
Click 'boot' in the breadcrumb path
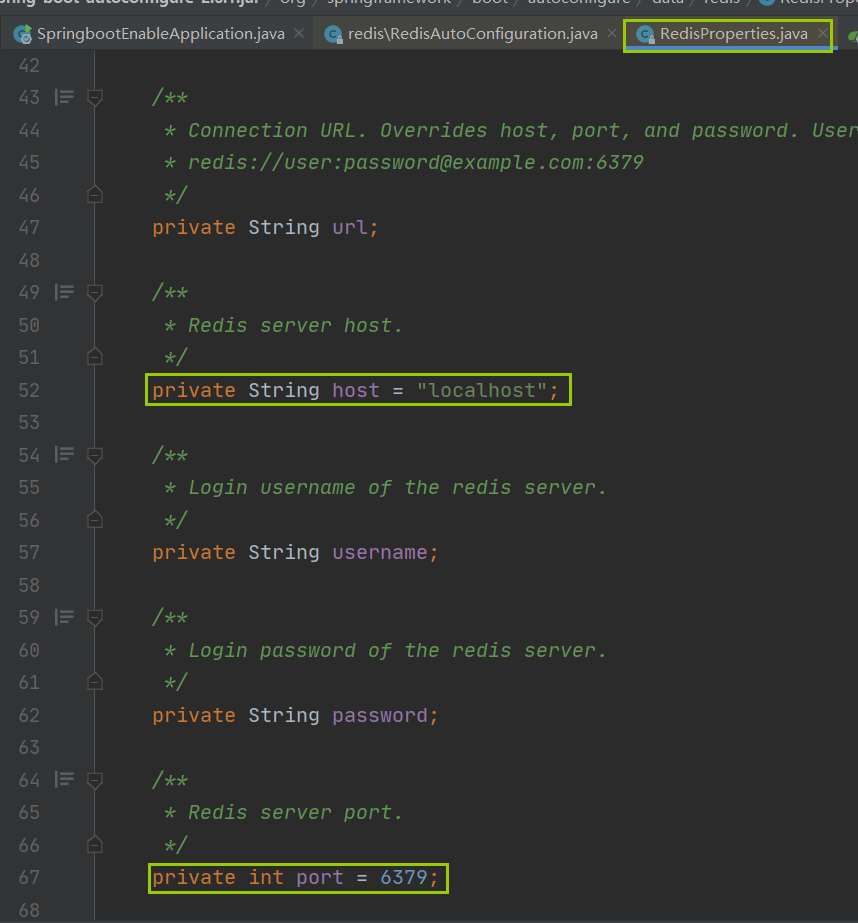click(x=490, y=3)
